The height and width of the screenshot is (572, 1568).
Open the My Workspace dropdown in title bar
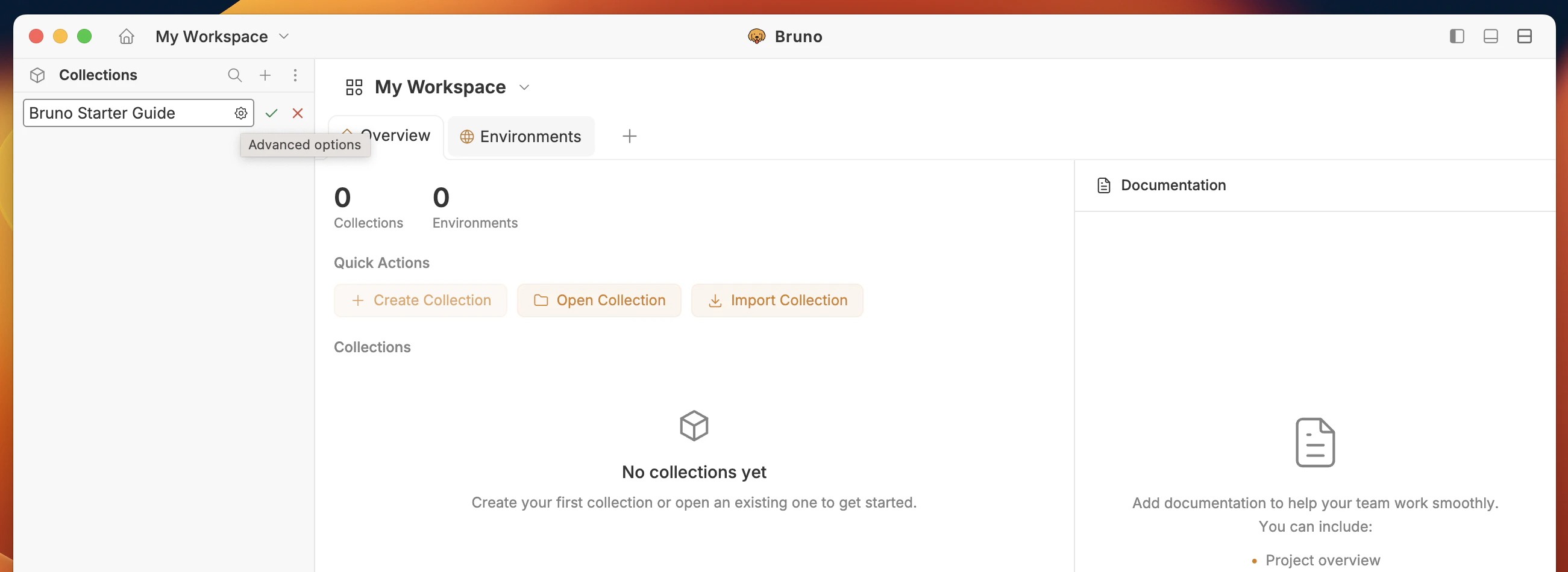pyautogui.click(x=222, y=37)
